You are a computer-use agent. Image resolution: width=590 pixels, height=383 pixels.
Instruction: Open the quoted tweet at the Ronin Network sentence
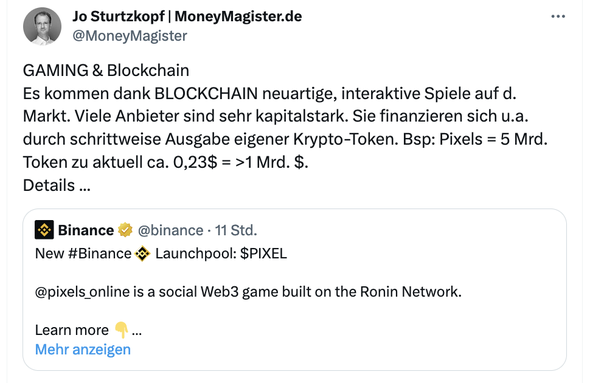(x=248, y=292)
